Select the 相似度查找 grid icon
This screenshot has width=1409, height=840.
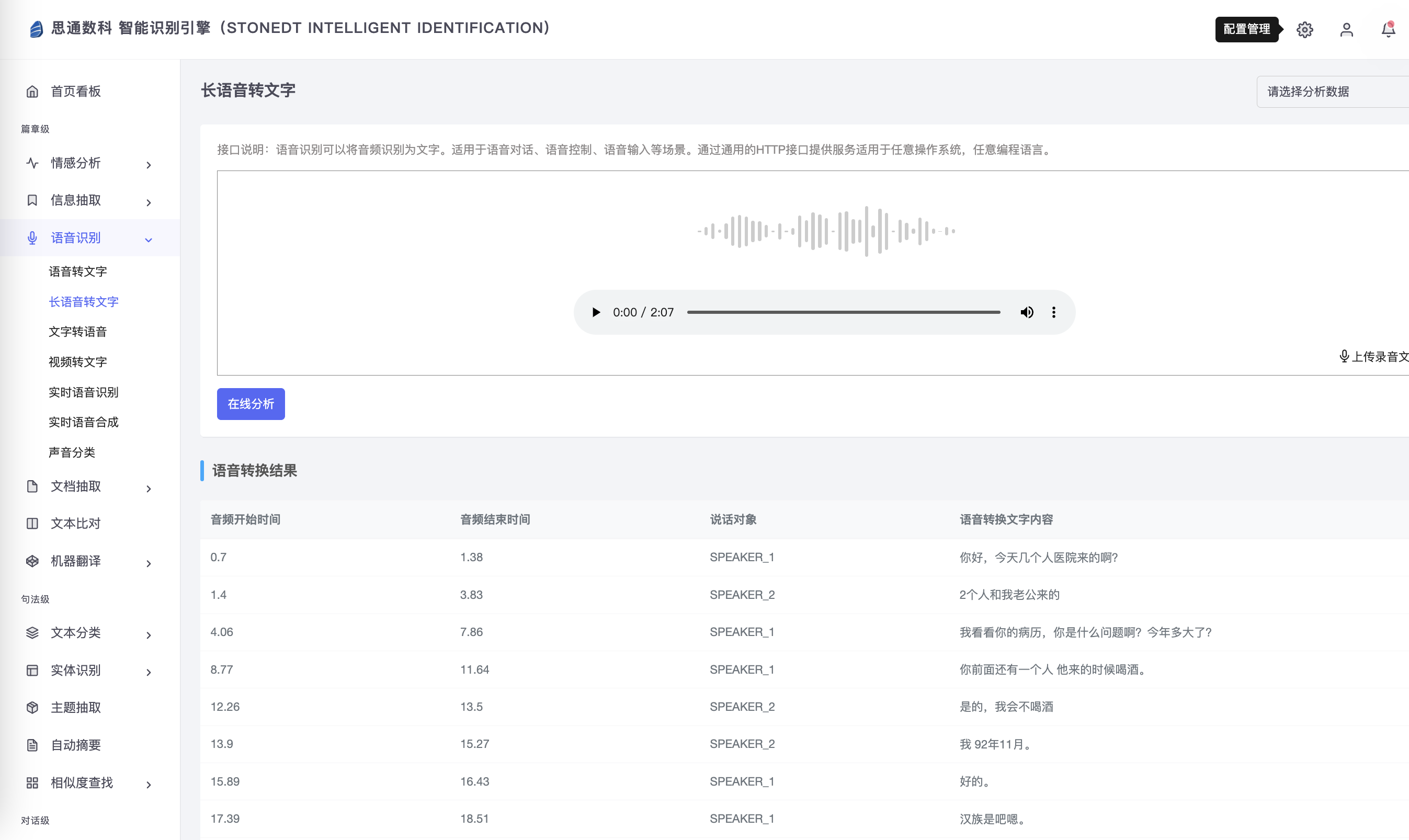(x=32, y=783)
